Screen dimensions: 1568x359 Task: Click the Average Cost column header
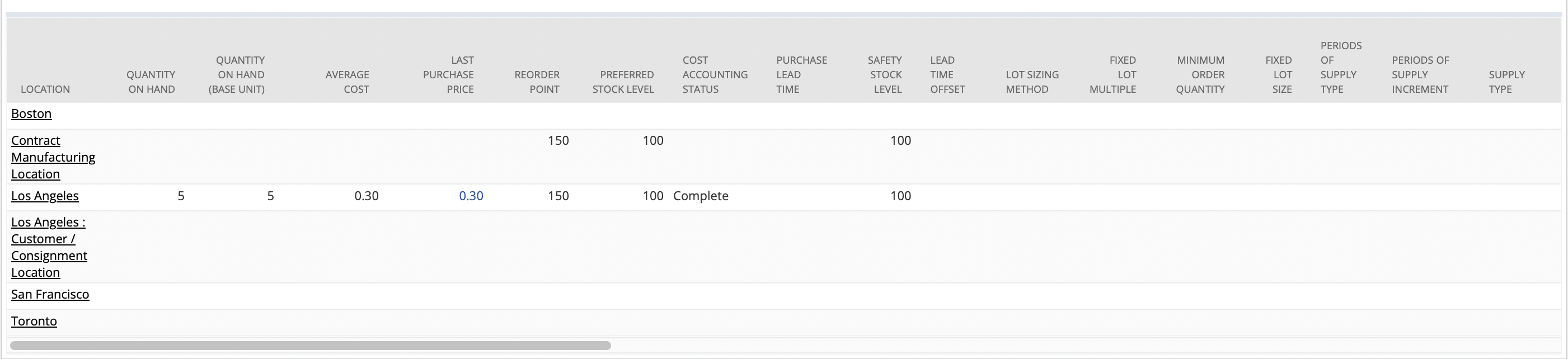pos(347,82)
